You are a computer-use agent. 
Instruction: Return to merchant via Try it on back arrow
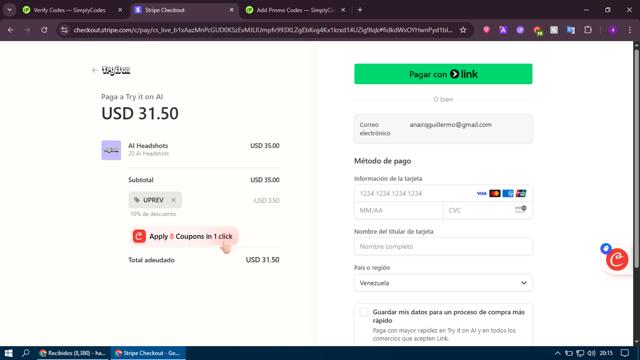coord(95,70)
